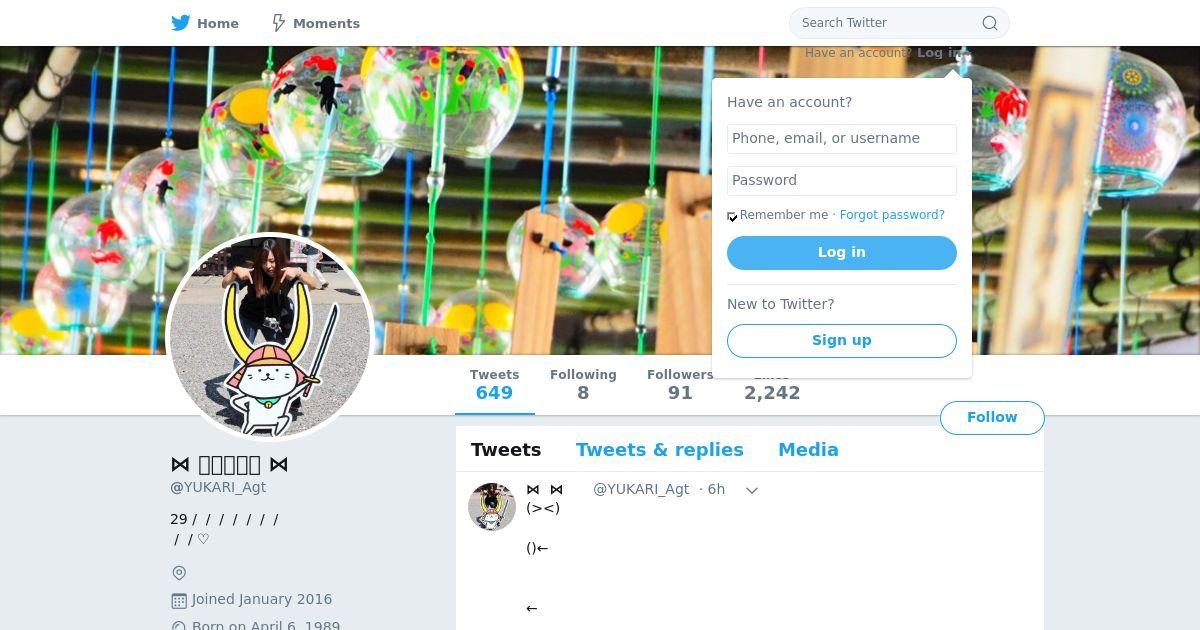Click the magnifier search icon
Image resolution: width=1200 pixels, height=630 pixels.
990,23
